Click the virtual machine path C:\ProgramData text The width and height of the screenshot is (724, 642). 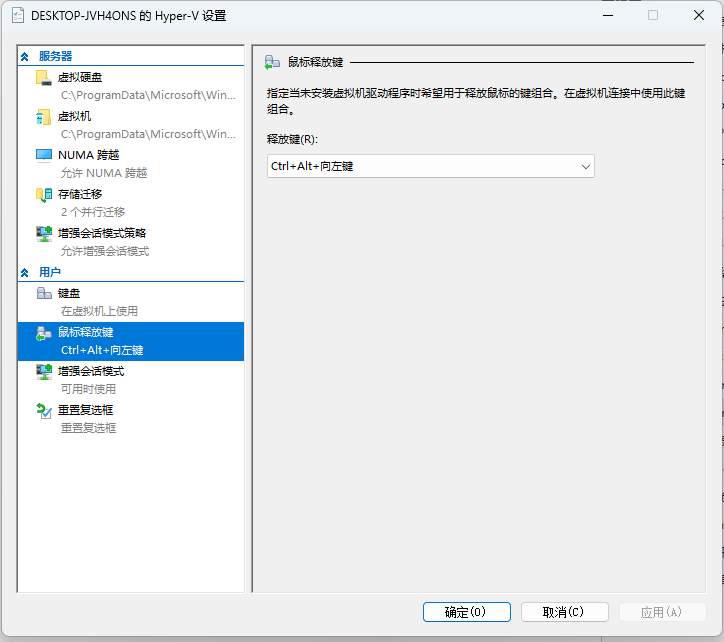tap(148, 134)
